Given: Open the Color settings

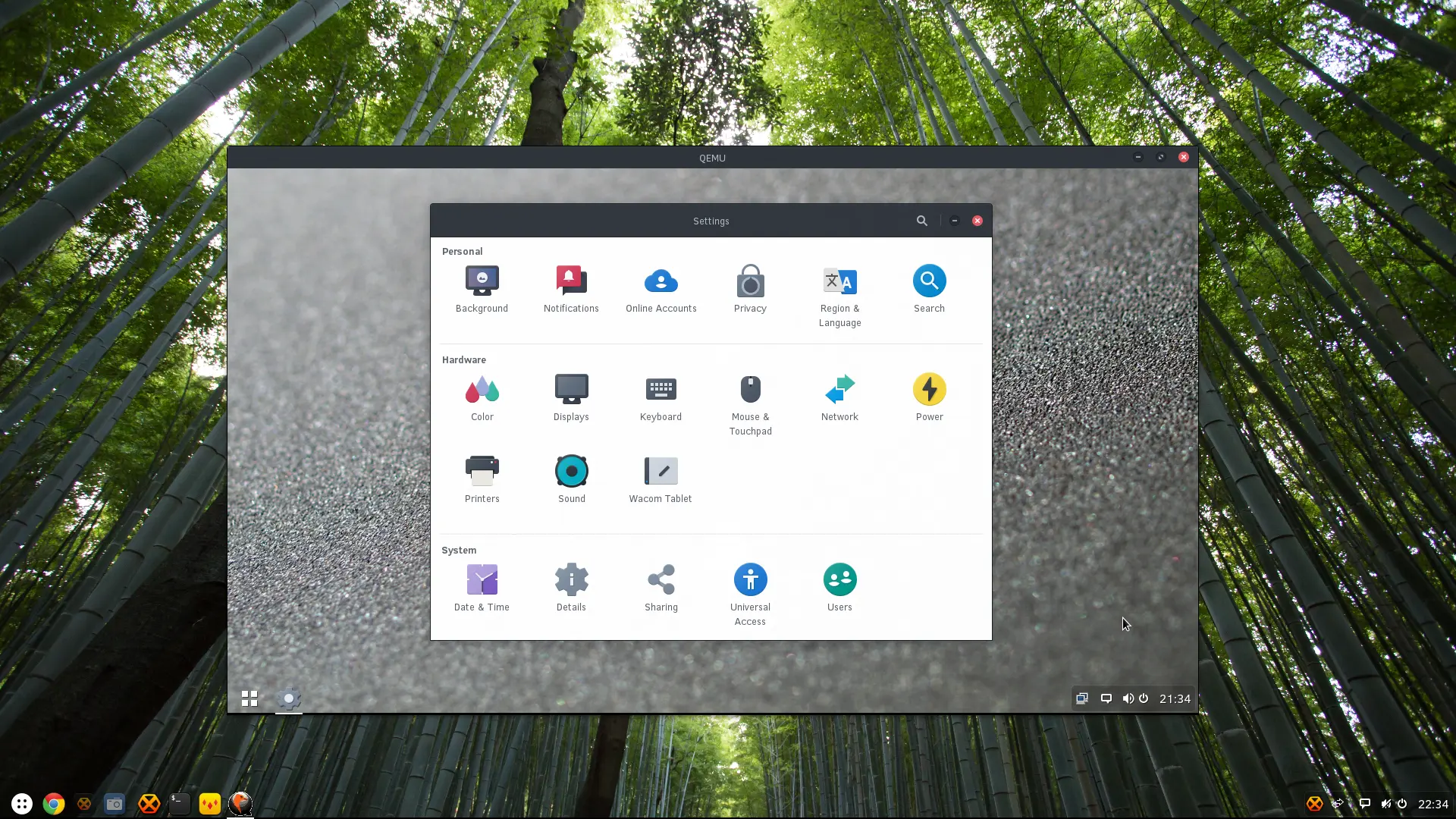Looking at the screenshot, I should (x=482, y=398).
